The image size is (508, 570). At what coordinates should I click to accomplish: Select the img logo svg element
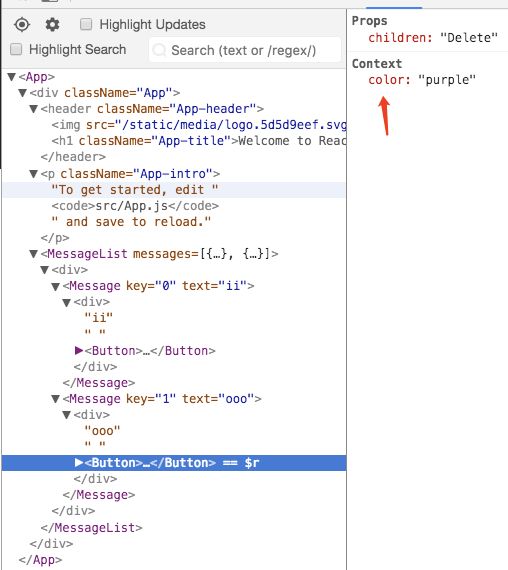pyautogui.click(x=199, y=125)
